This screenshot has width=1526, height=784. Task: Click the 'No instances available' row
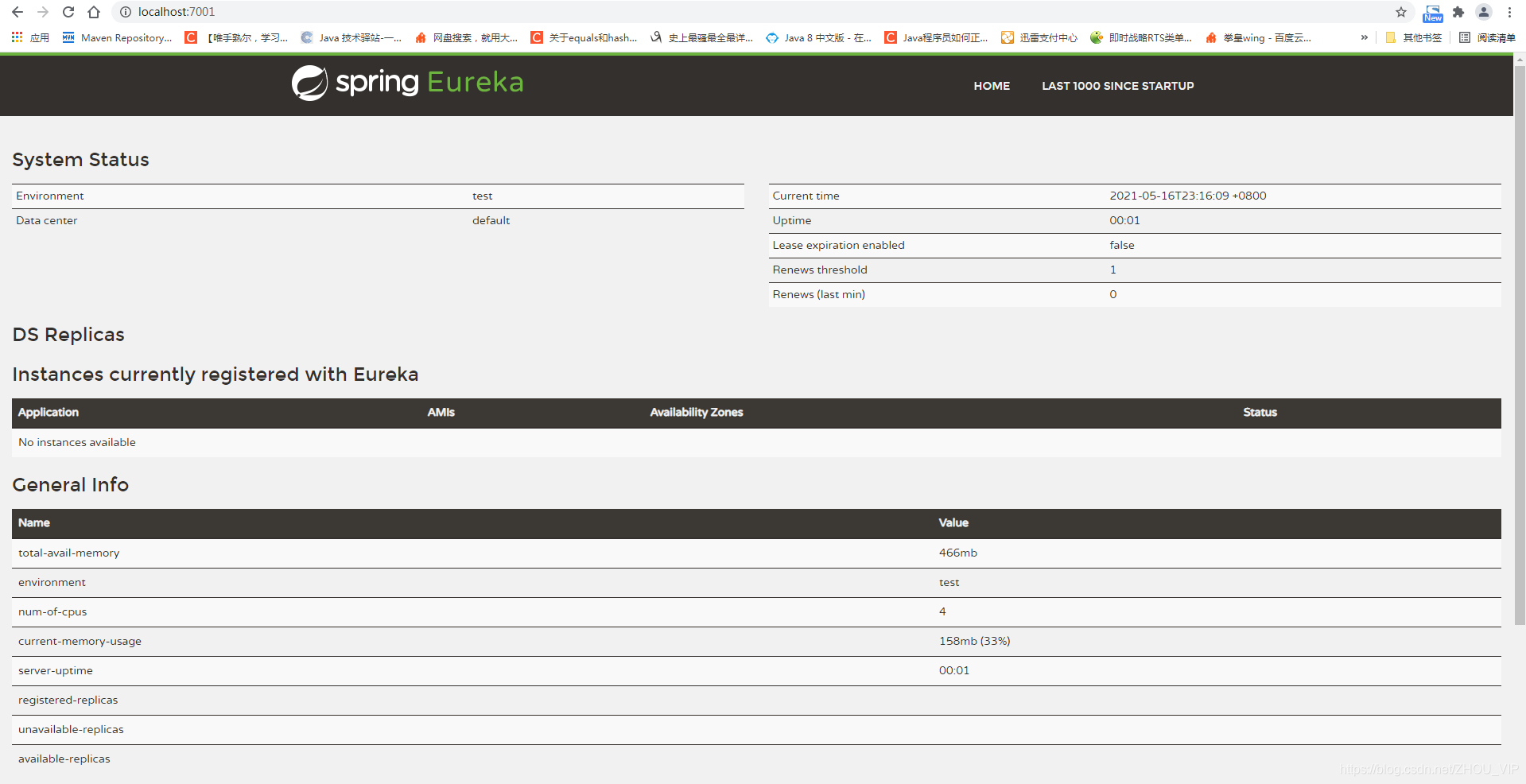[x=756, y=442]
